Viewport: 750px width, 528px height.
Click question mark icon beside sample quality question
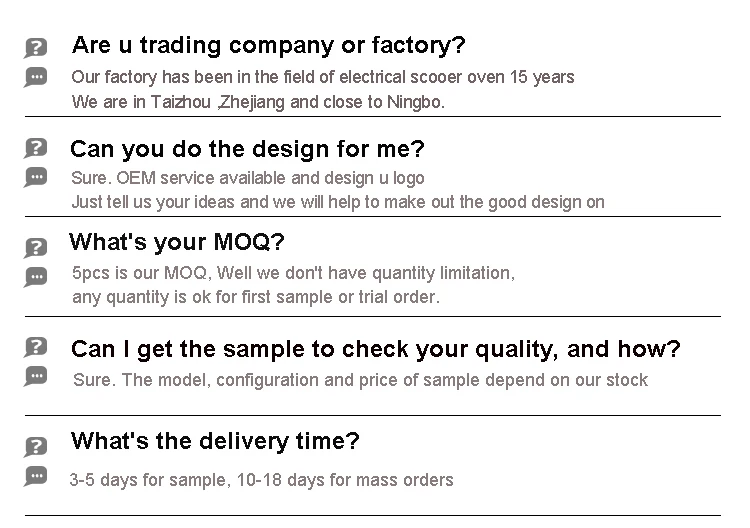(36, 346)
